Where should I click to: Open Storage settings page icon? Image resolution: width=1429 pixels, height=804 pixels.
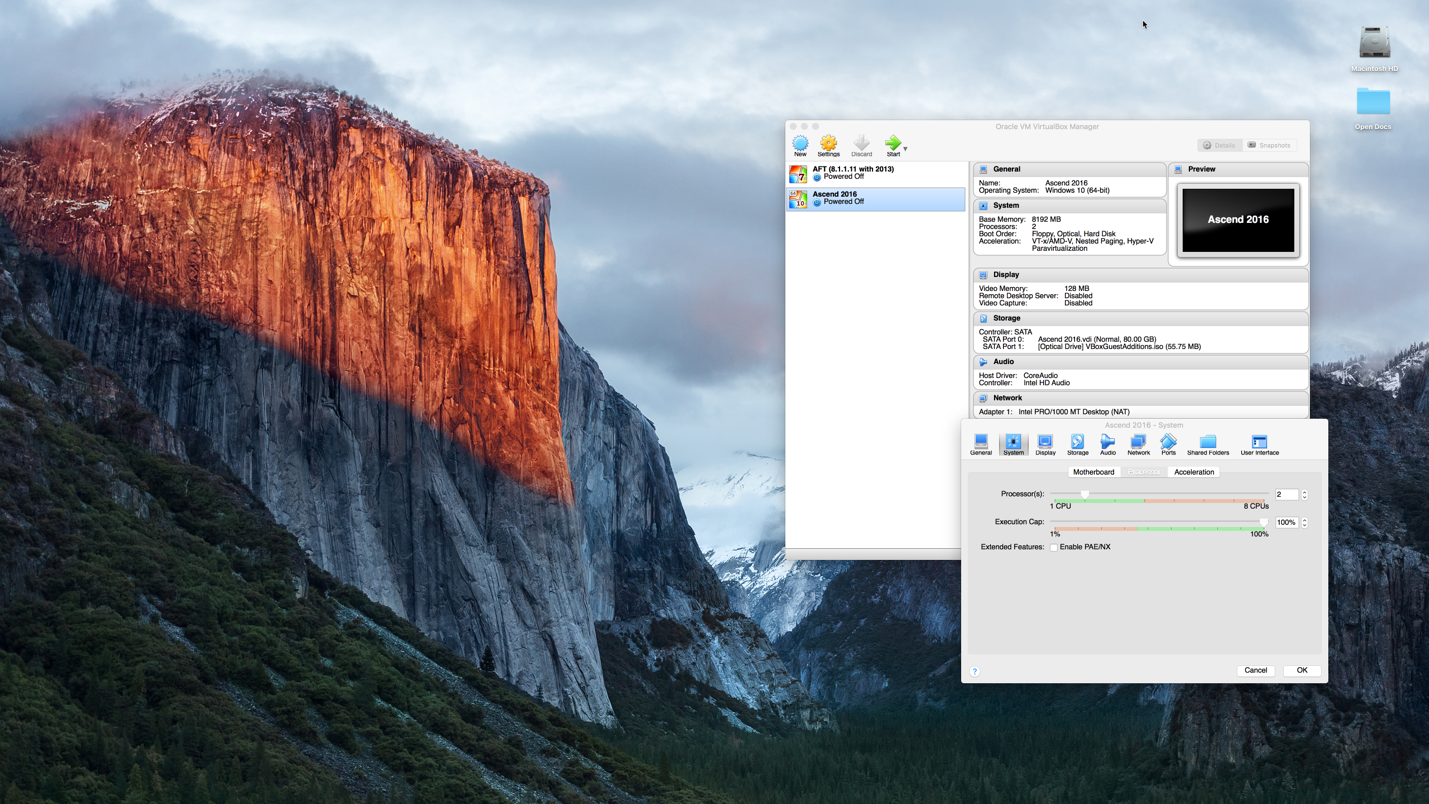(x=1077, y=445)
